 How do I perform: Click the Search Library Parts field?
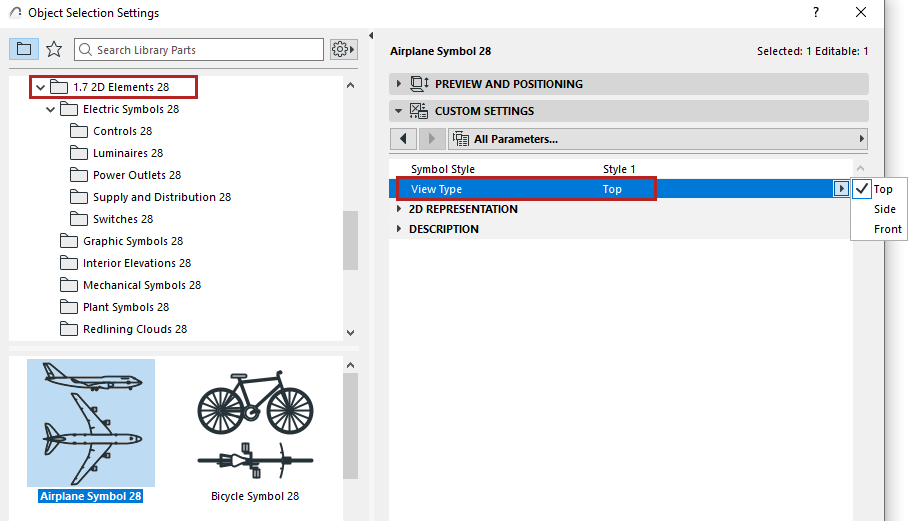click(x=199, y=49)
